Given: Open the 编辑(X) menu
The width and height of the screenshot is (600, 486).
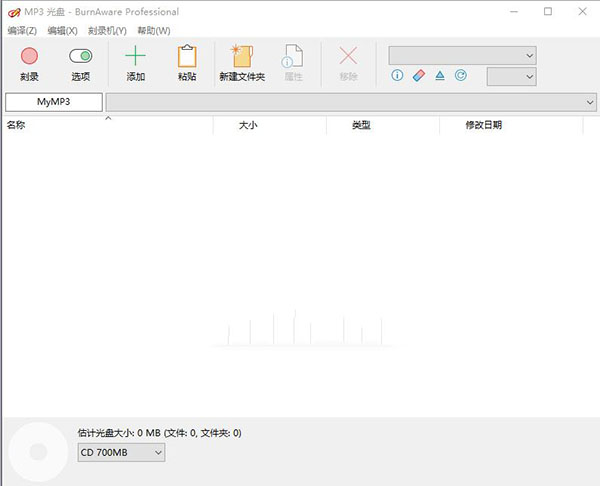Looking at the screenshot, I should (62, 31).
